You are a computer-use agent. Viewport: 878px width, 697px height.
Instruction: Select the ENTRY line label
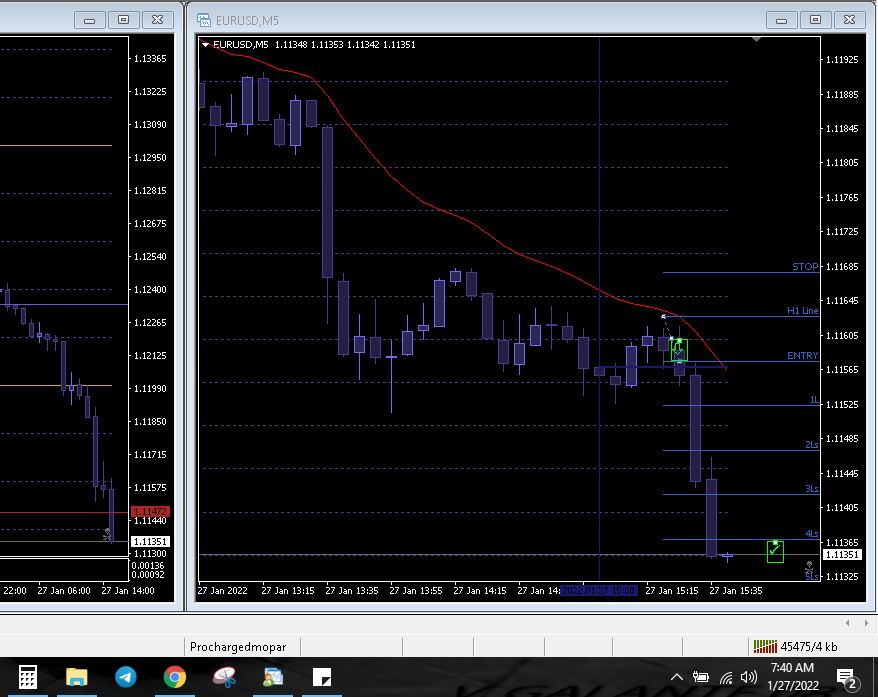(x=802, y=355)
